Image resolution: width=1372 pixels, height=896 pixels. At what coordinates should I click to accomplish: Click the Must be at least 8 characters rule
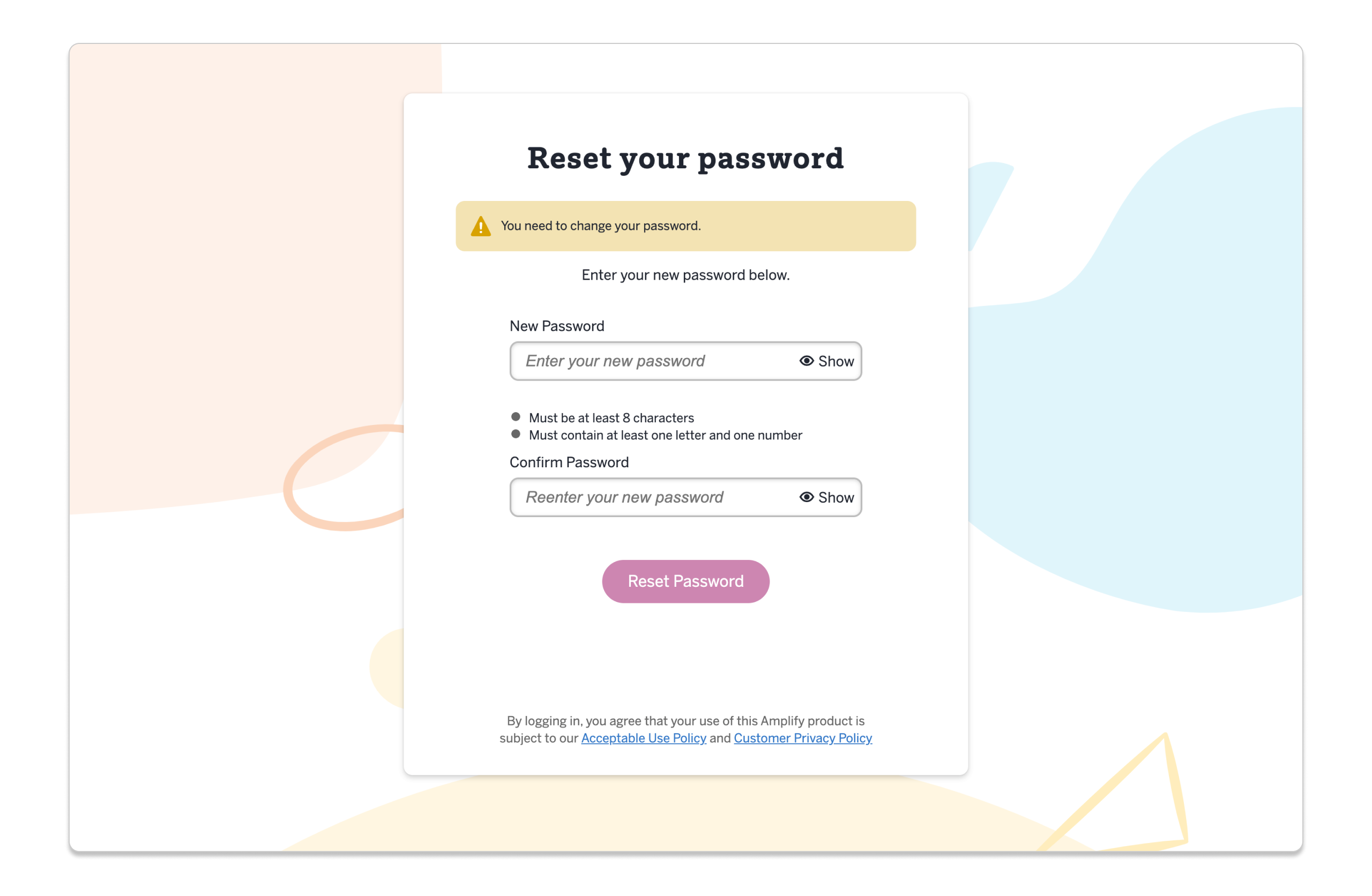[x=611, y=417]
